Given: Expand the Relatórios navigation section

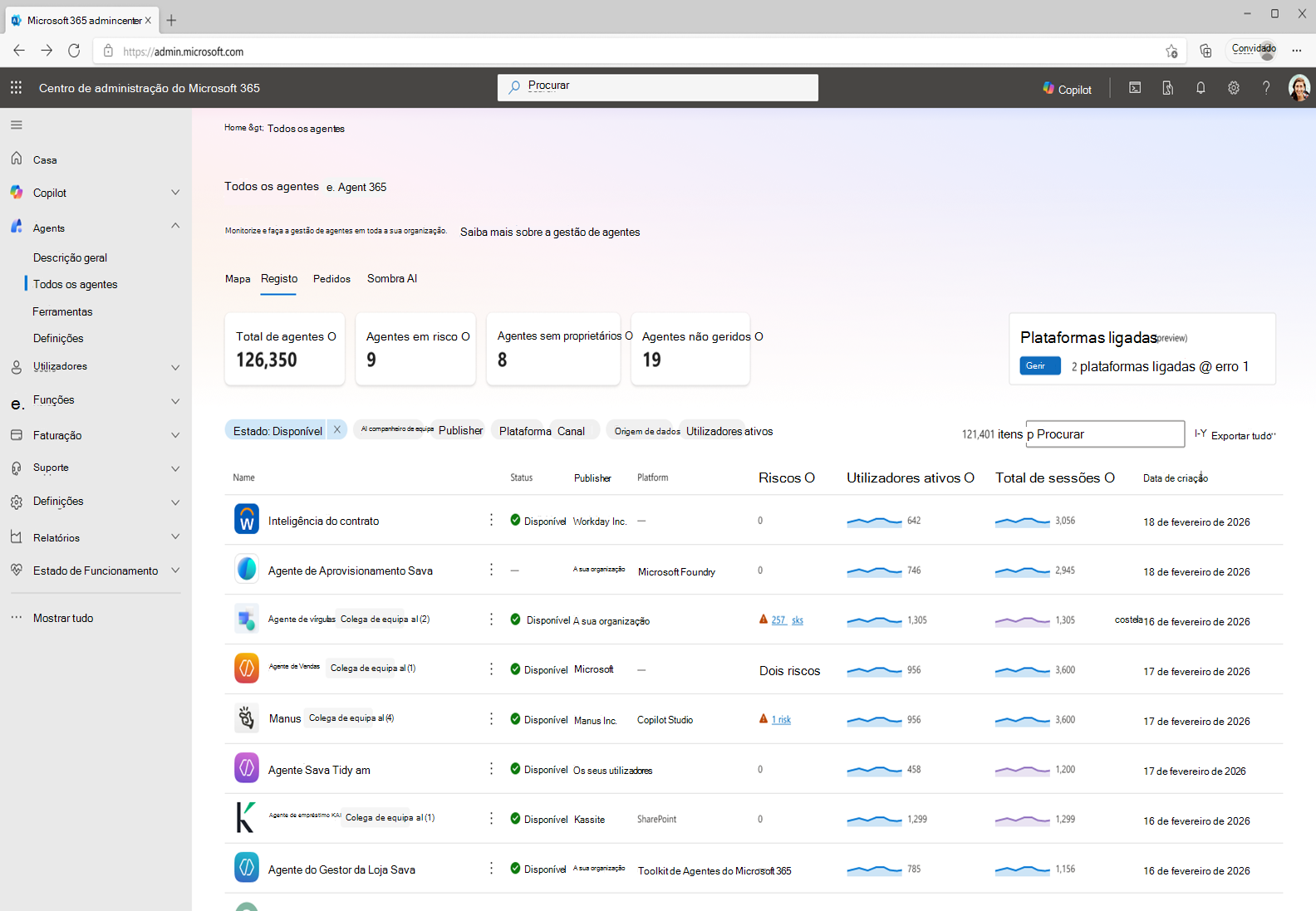Looking at the screenshot, I should point(175,536).
